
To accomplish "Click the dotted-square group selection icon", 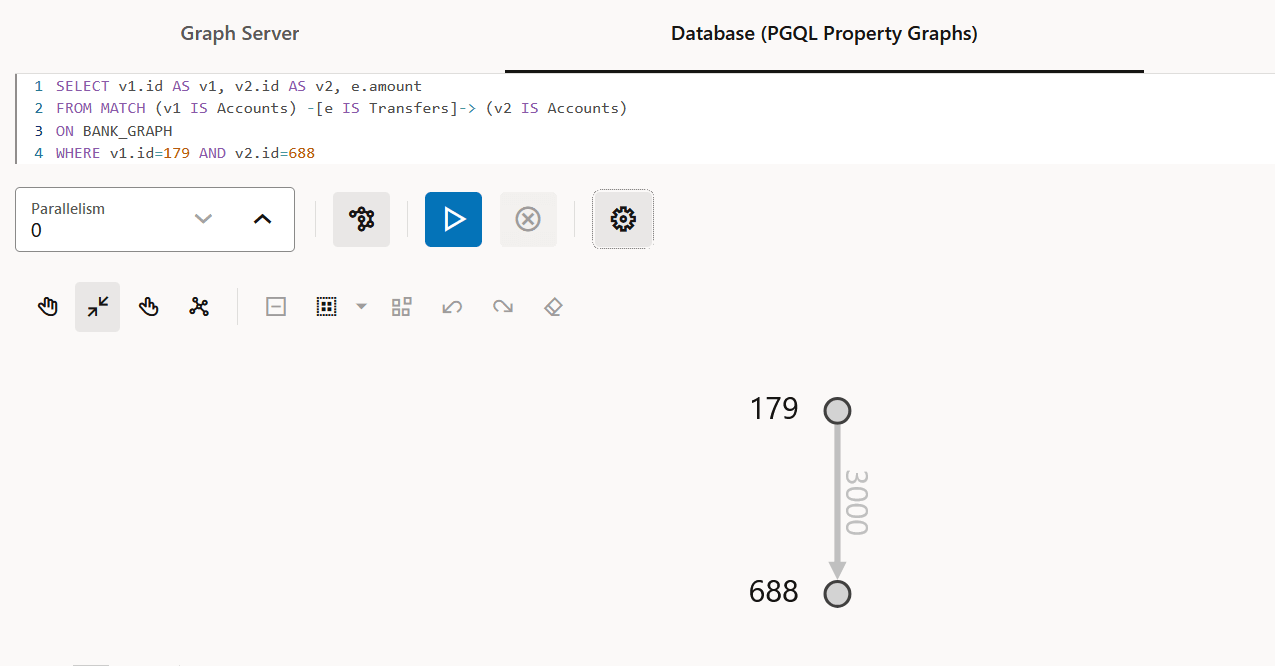I will tap(326, 307).
